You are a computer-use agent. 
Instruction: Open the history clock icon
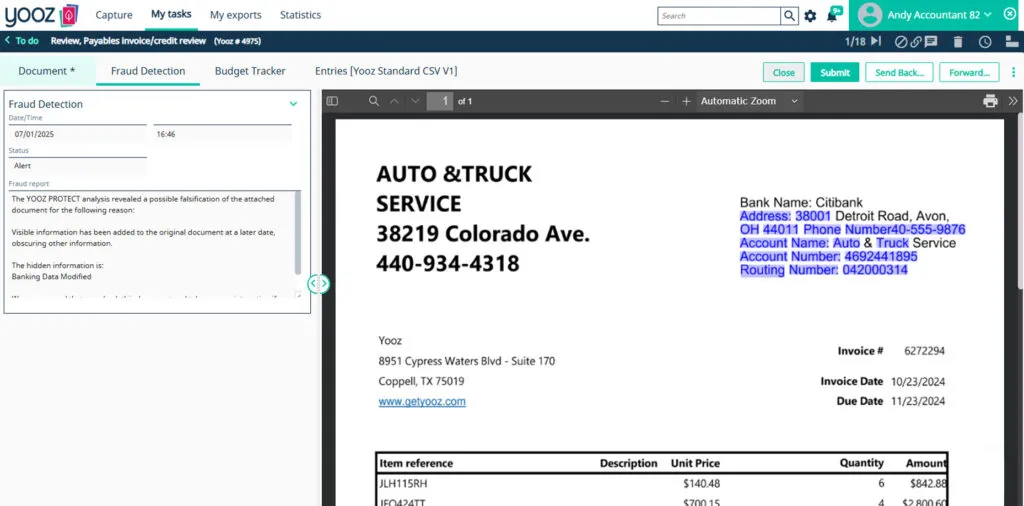[x=985, y=42]
